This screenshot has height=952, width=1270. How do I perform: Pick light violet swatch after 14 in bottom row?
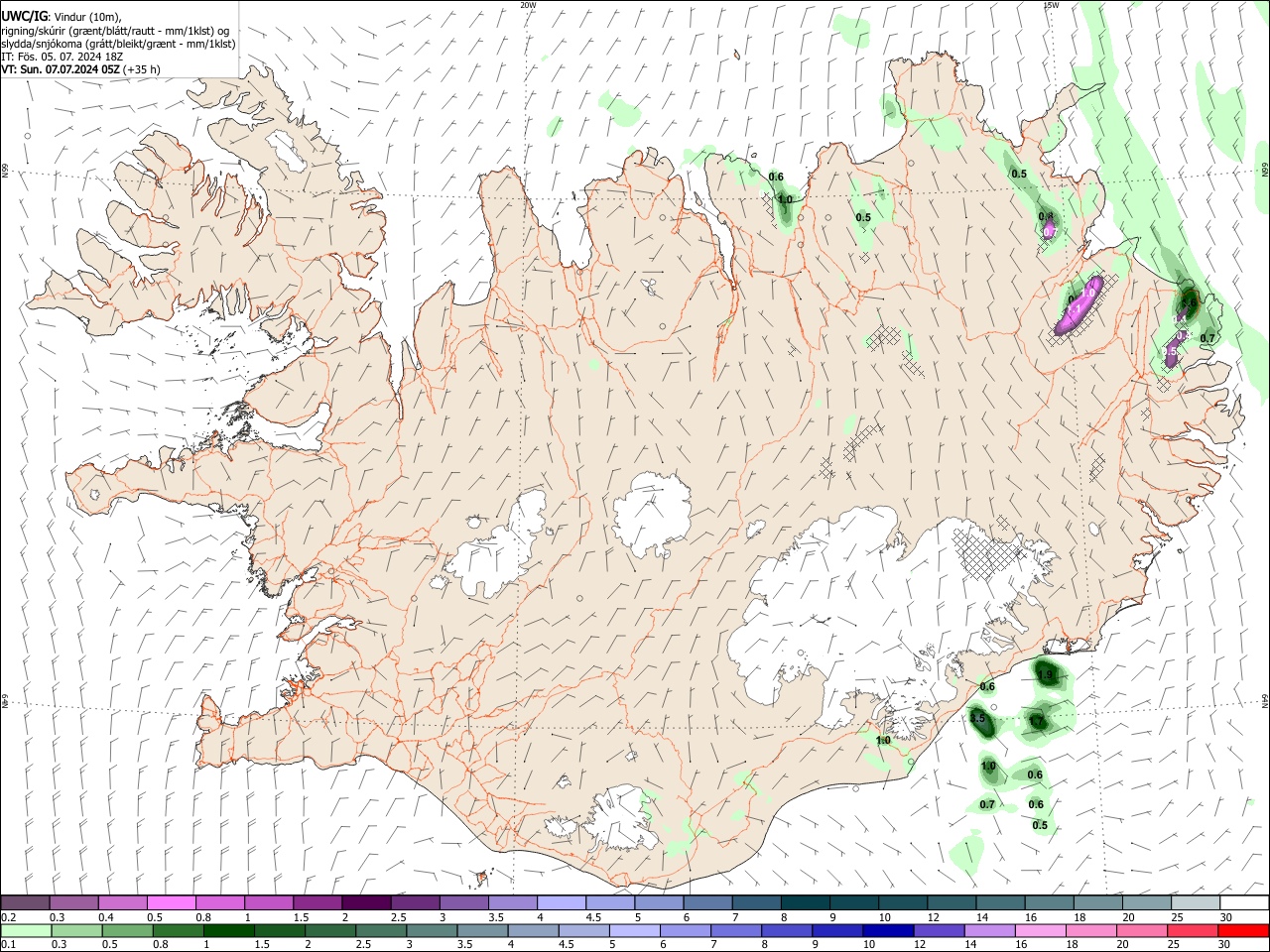[x=989, y=930]
